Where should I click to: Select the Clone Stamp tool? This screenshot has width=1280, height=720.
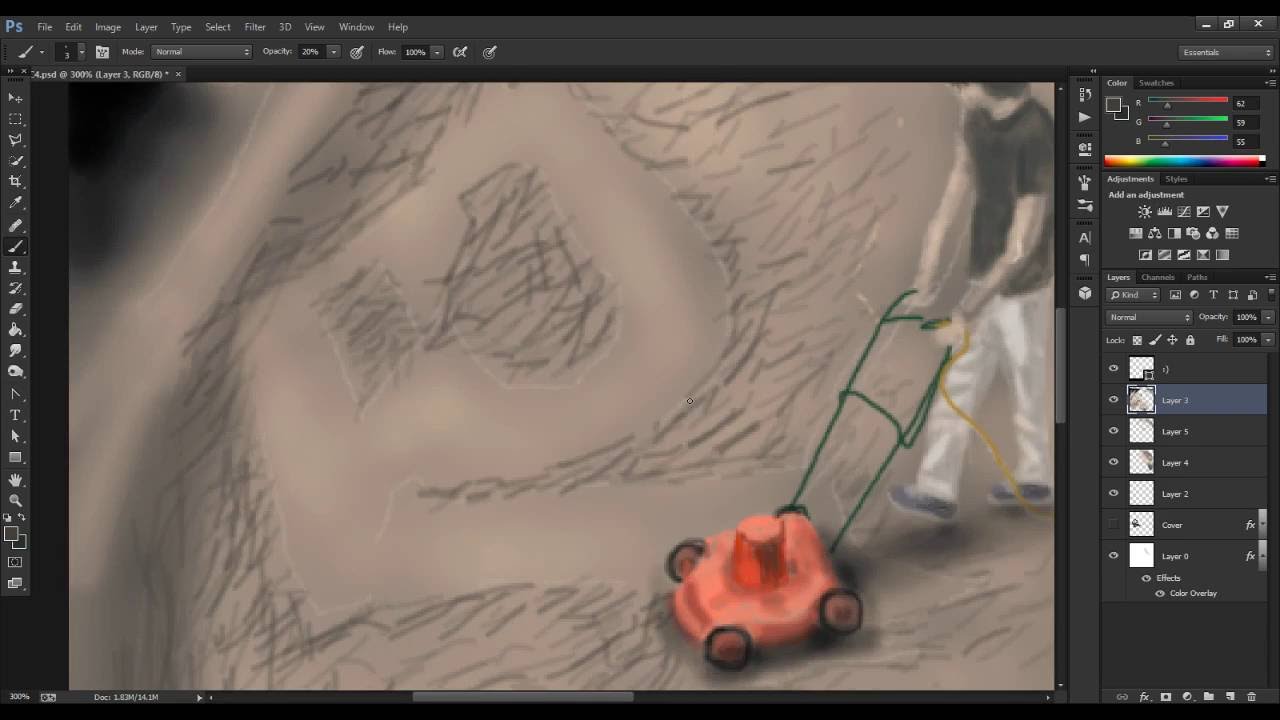pyautogui.click(x=16, y=268)
